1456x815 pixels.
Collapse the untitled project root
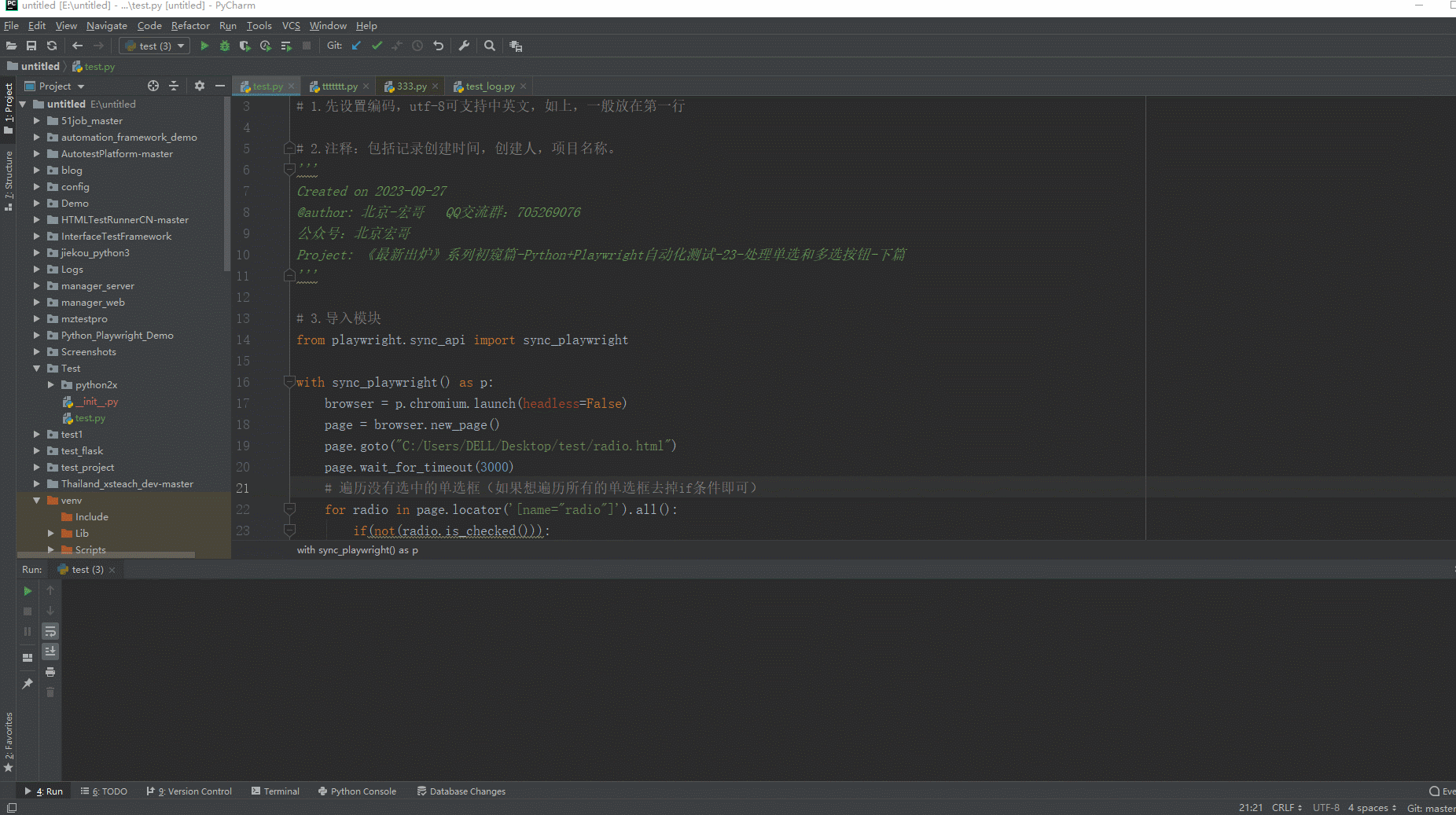[x=22, y=105]
